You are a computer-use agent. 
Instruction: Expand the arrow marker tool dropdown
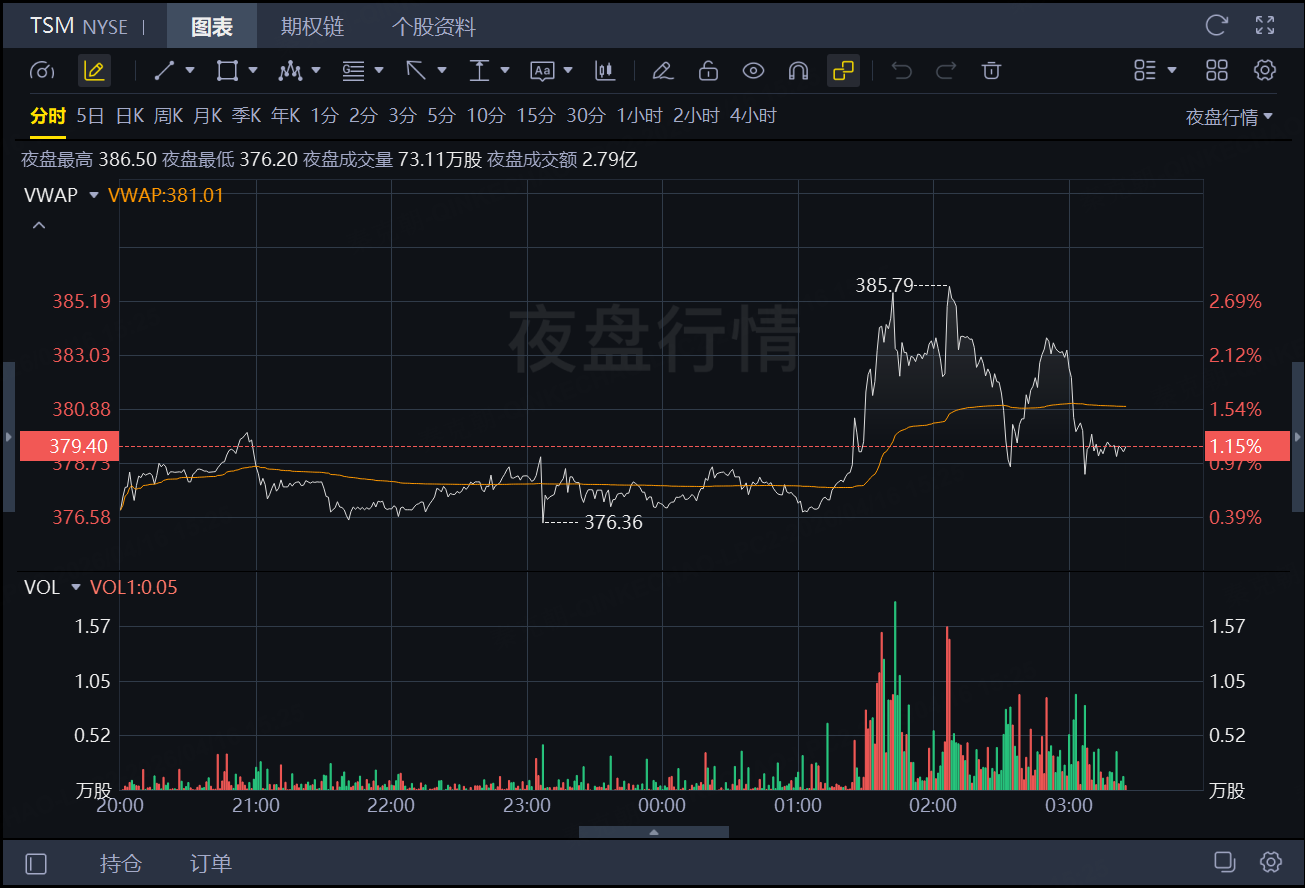point(442,71)
